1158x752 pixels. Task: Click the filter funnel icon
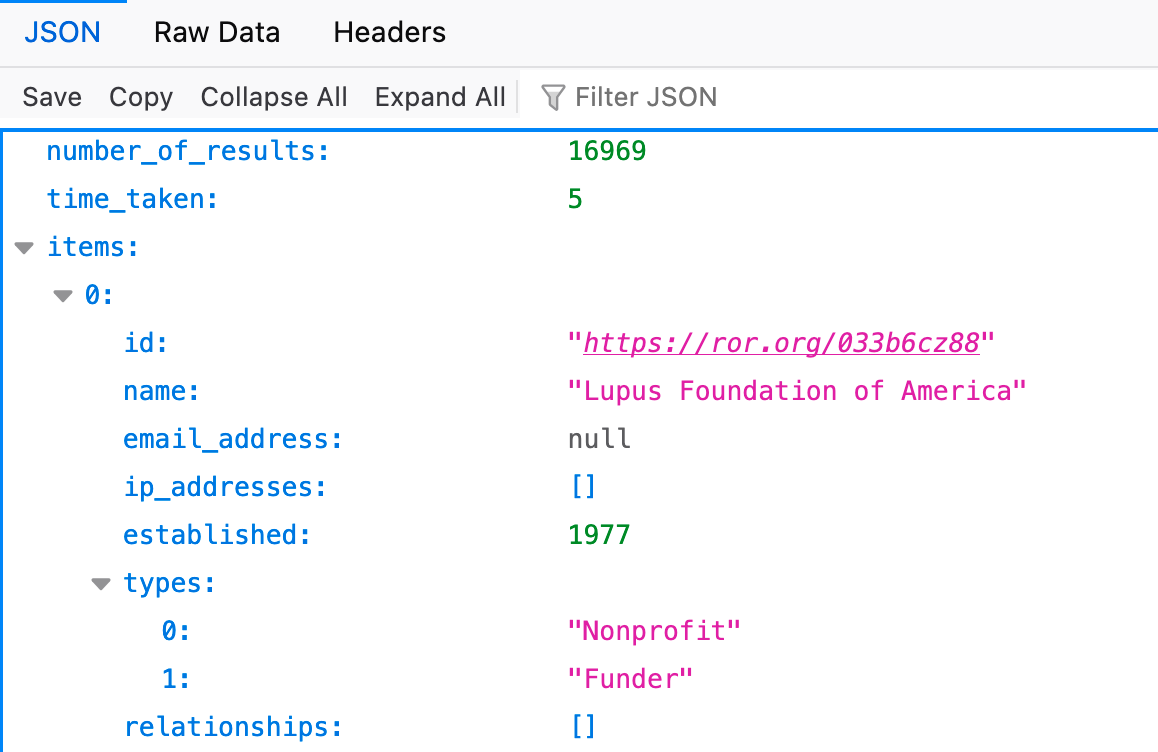[x=552, y=97]
